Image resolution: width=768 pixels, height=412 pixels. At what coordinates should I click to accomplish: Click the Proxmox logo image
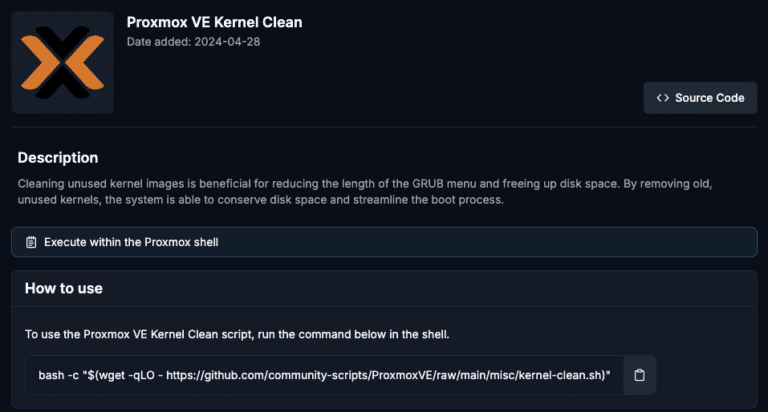click(x=62, y=62)
